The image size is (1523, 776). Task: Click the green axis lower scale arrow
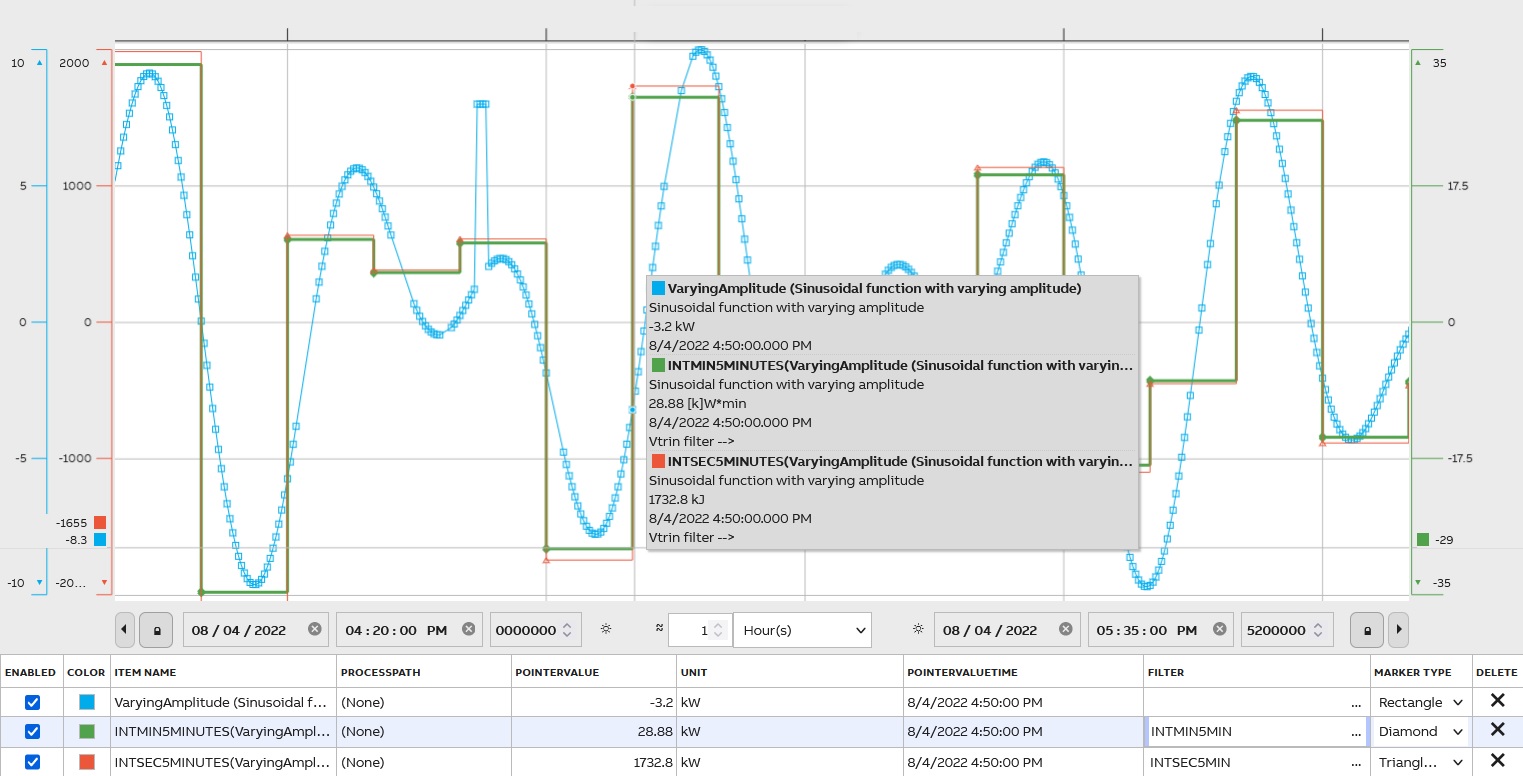[1417, 582]
